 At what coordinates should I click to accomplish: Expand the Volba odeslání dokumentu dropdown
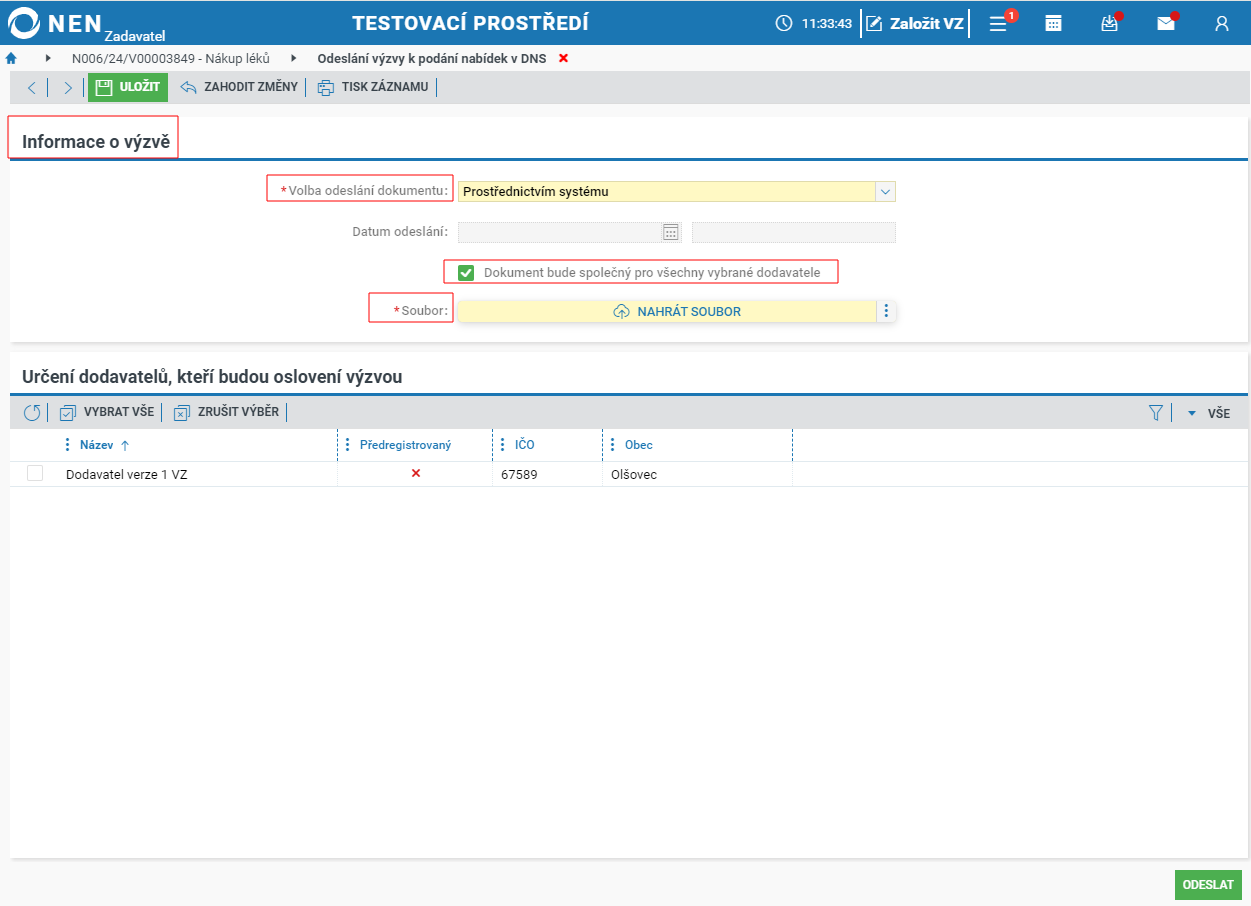click(885, 191)
